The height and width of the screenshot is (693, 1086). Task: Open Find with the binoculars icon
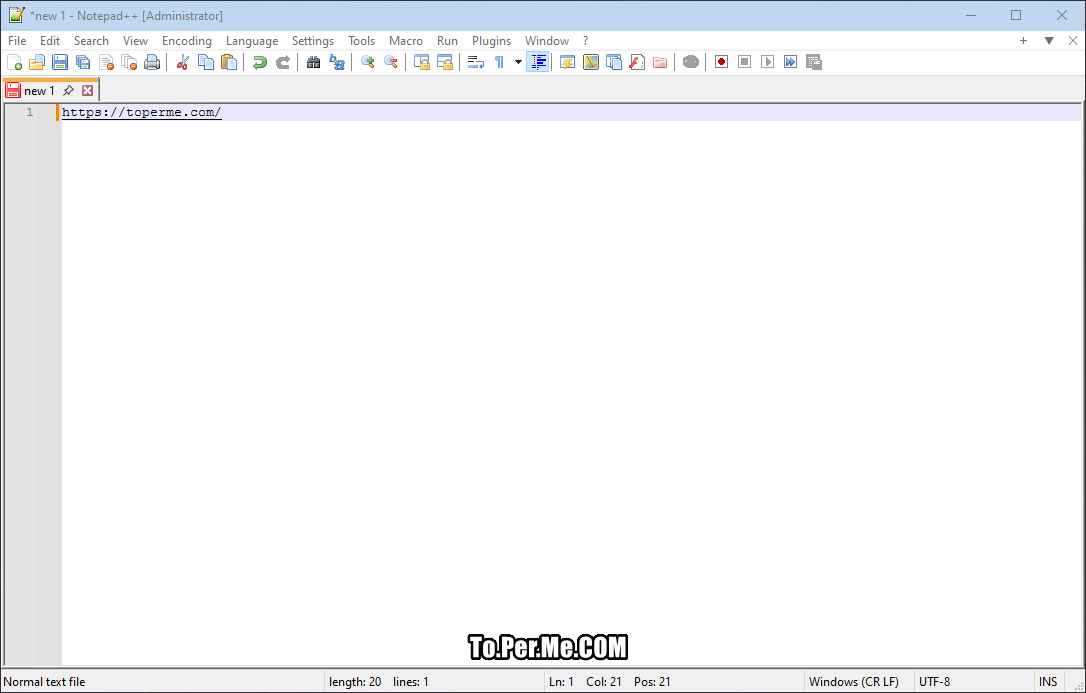[x=314, y=62]
